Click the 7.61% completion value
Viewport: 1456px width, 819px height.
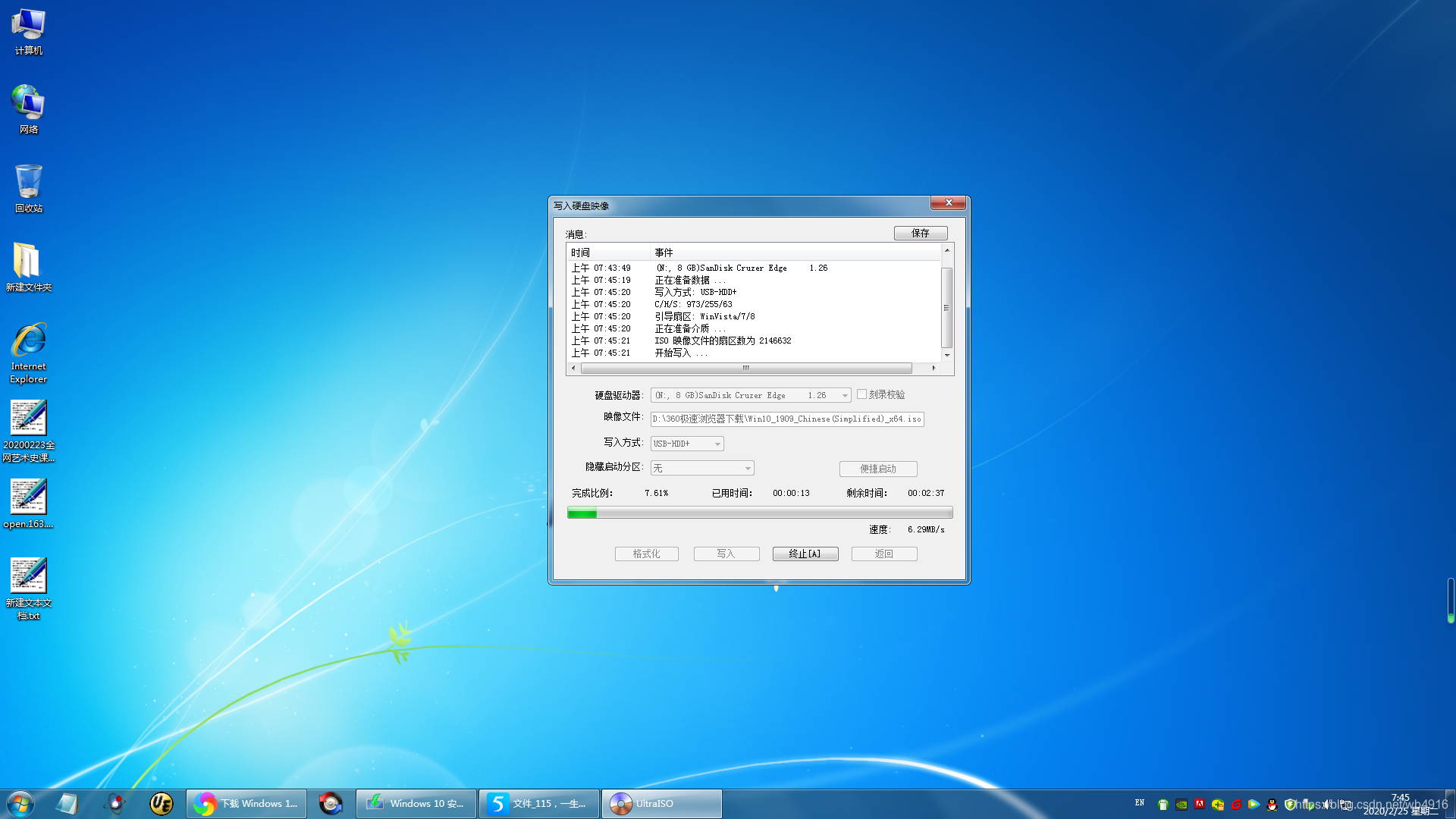click(x=657, y=493)
